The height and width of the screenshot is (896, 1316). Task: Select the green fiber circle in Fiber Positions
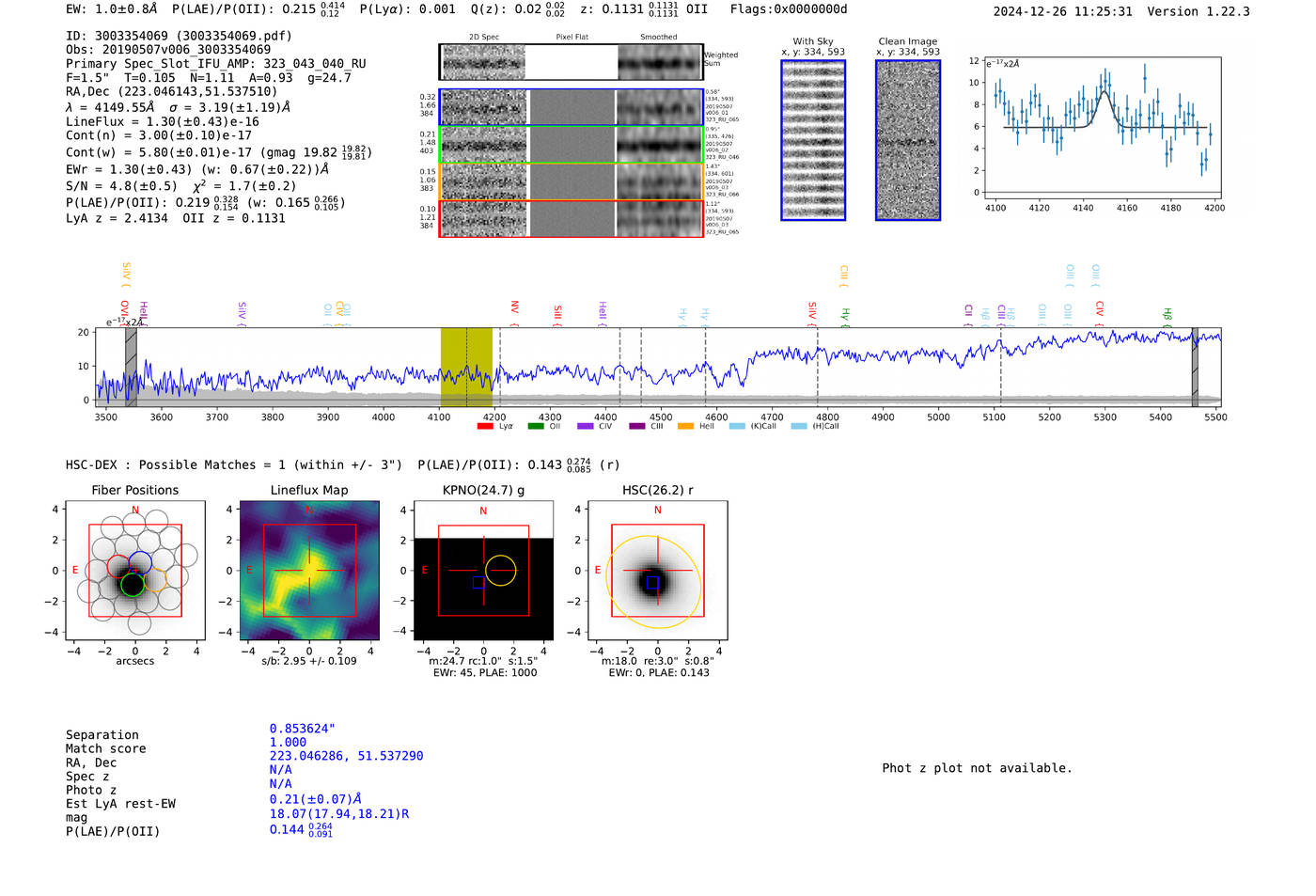tap(133, 585)
